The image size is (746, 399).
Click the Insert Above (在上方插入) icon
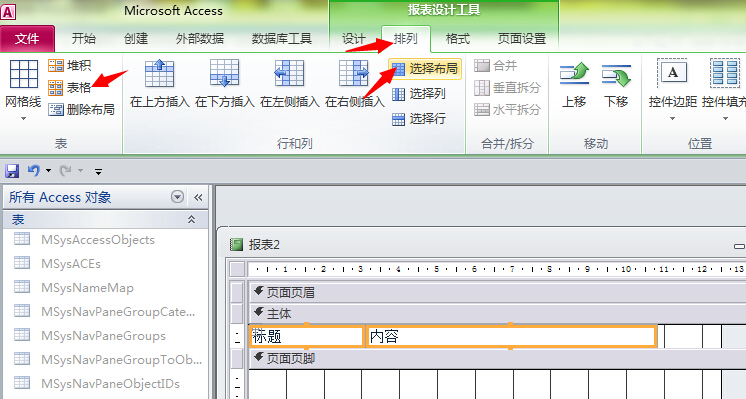click(159, 74)
